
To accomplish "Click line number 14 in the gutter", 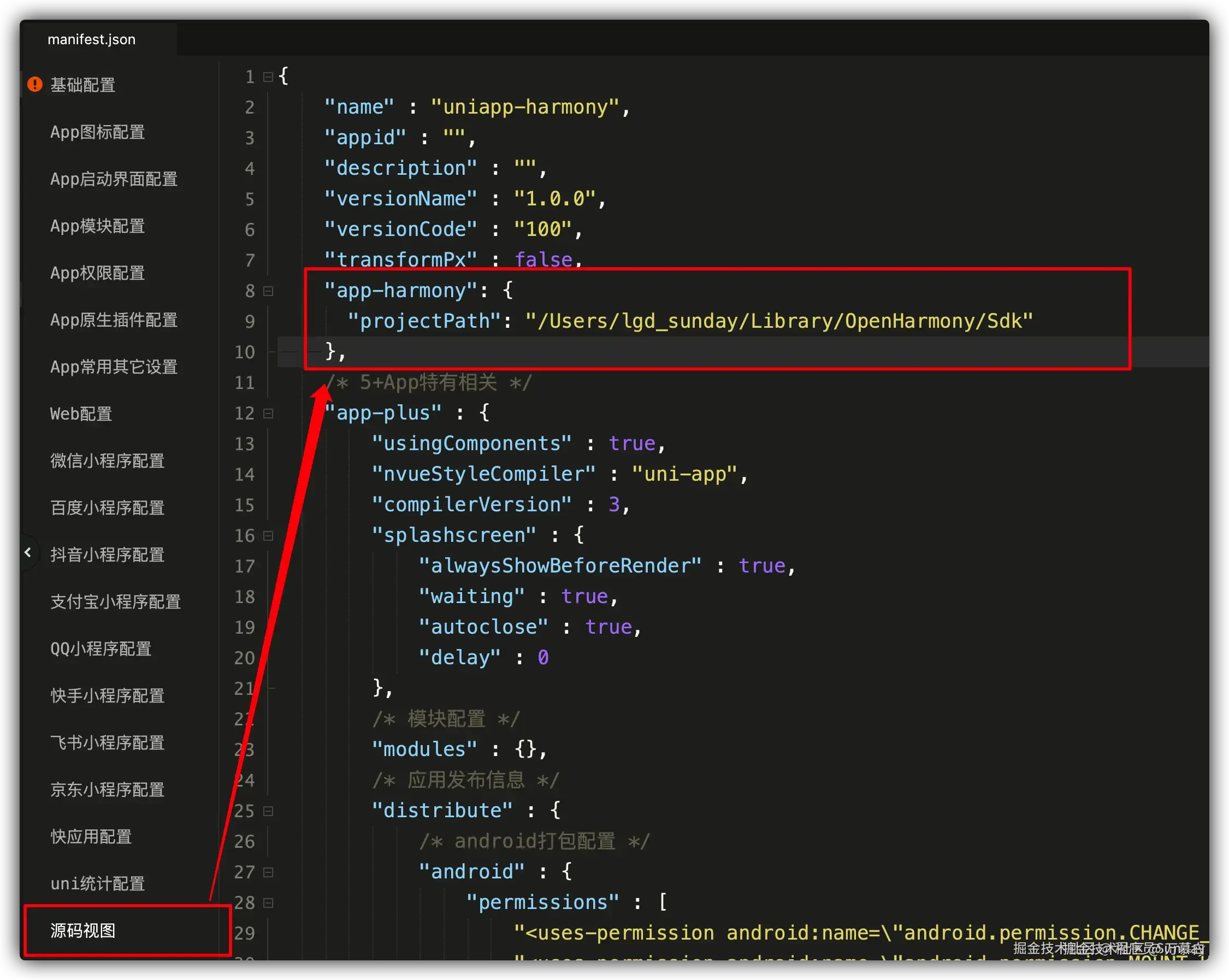I will pyautogui.click(x=245, y=474).
